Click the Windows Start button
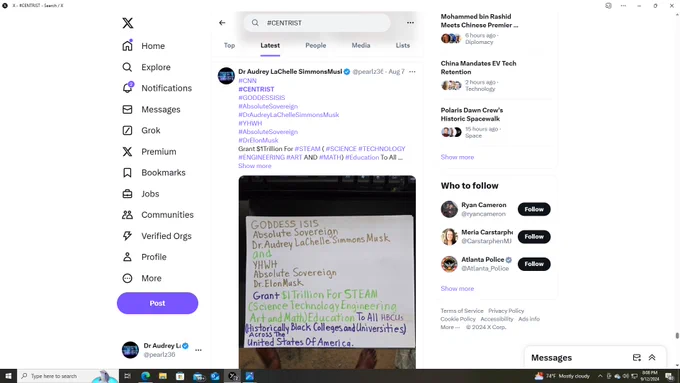This screenshot has height=383, width=680. click(8, 376)
